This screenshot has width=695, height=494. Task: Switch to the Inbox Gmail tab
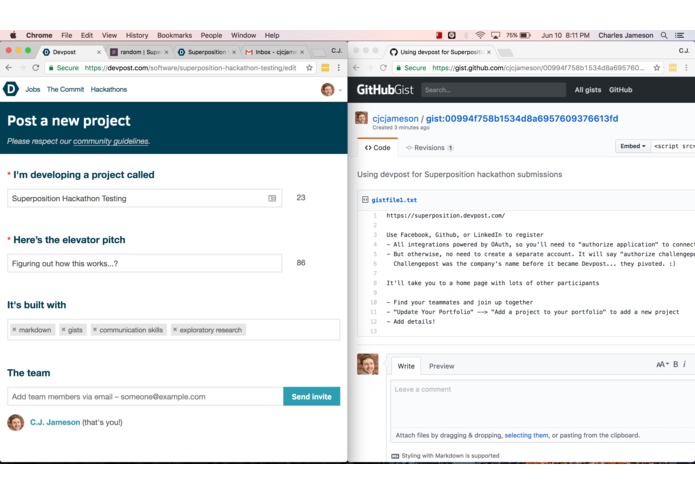pos(274,52)
